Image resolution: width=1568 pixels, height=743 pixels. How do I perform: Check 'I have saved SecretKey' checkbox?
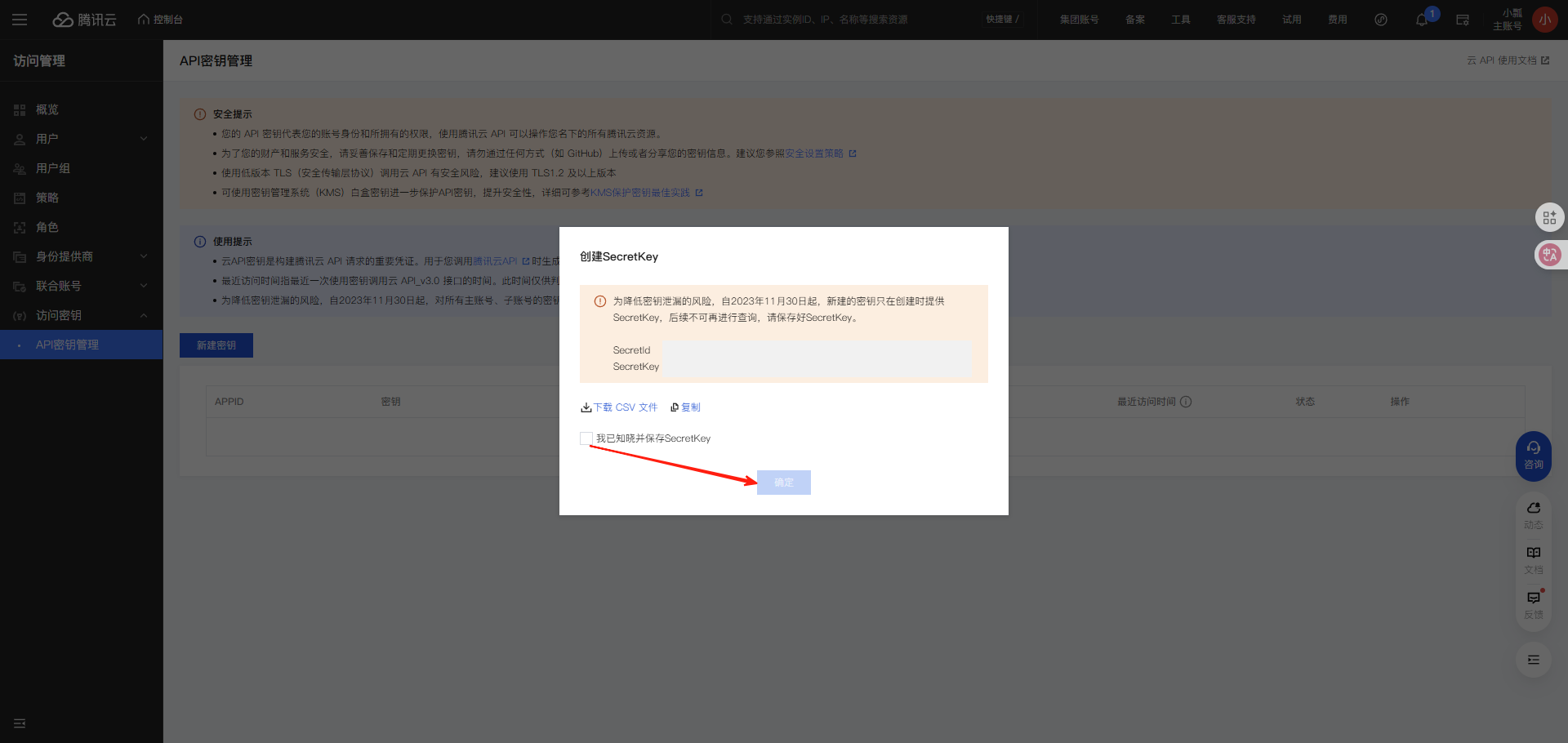pos(586,438)
